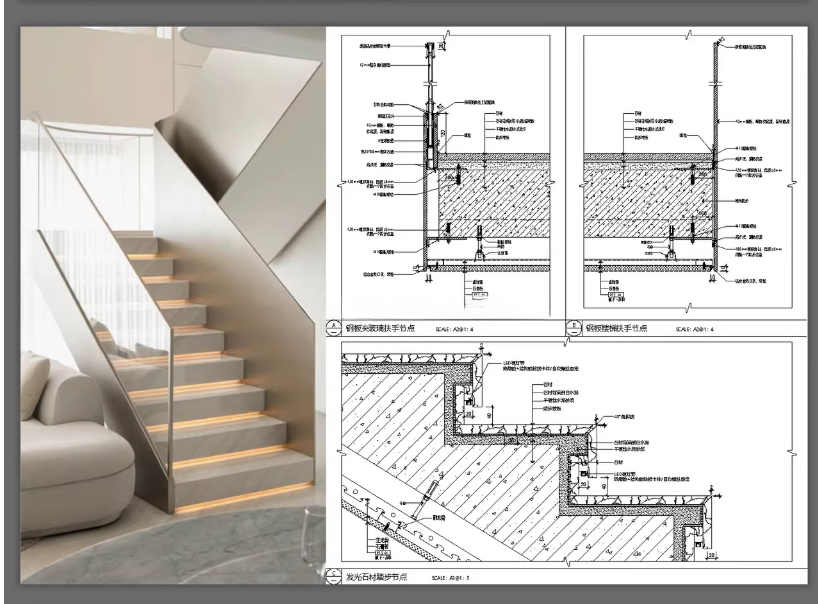
Task: Click the circled E detail marker
Action: coord(574,328)
